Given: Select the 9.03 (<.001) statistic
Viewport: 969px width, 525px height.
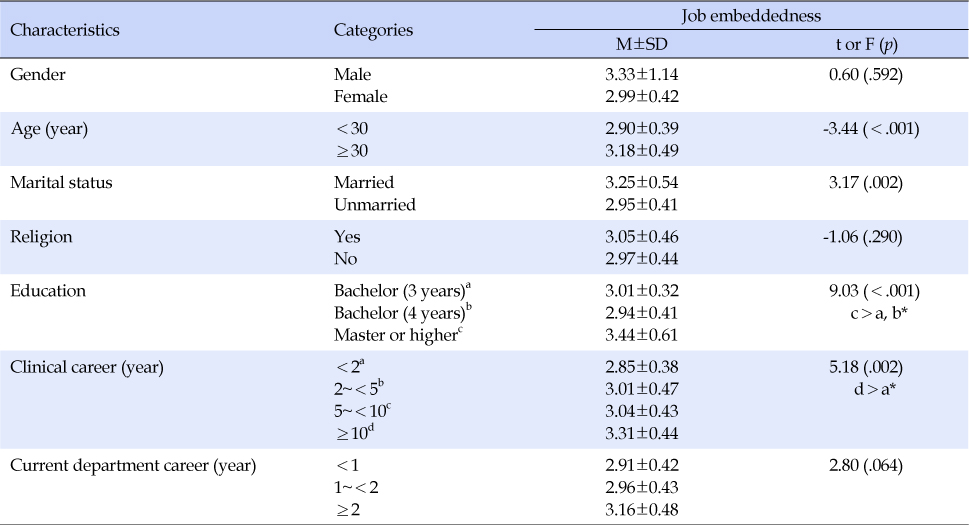Looking at the screenshot, I should pos(868,291).
